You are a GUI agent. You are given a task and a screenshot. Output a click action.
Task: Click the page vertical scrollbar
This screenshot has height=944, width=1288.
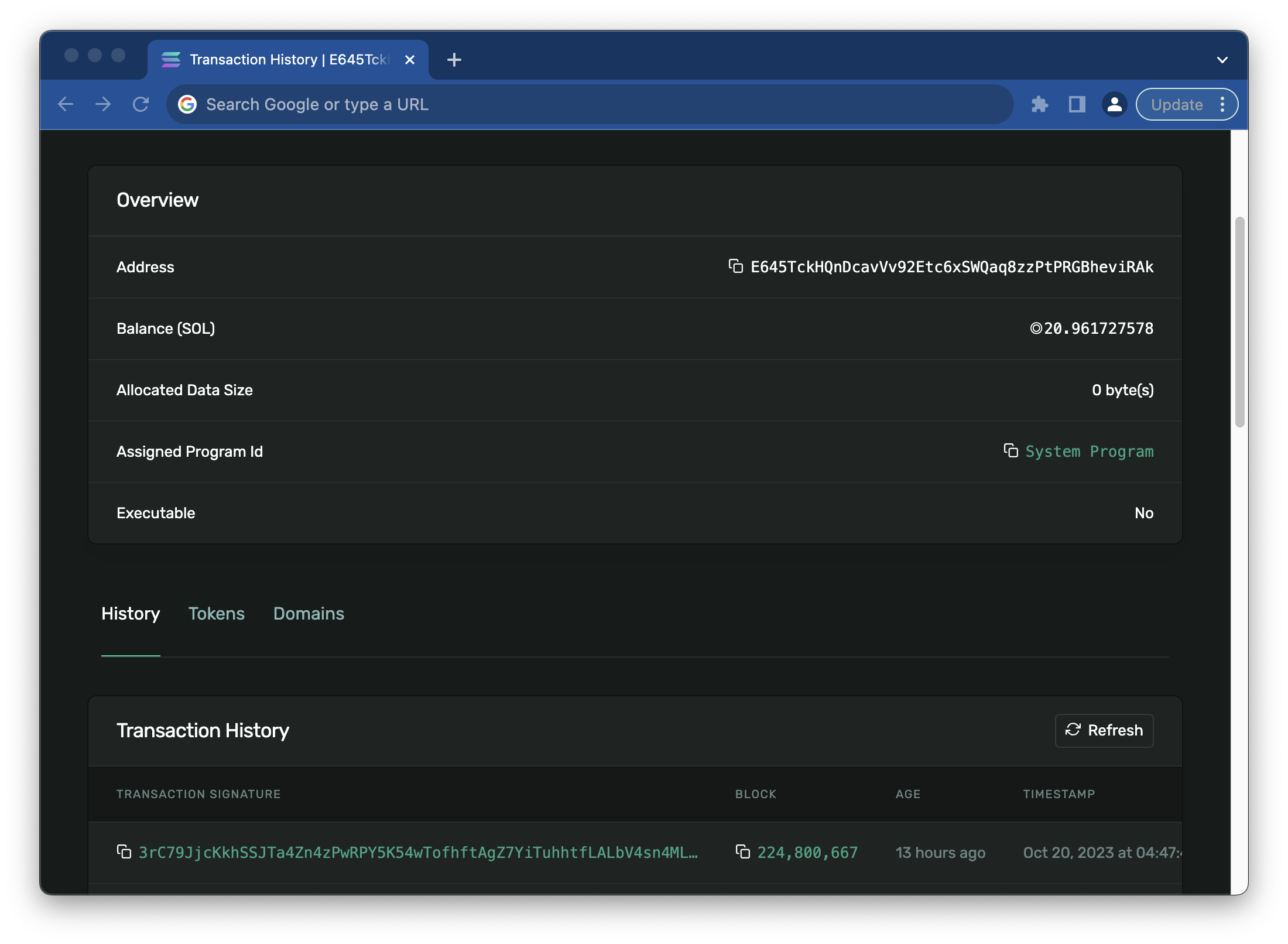1239,322
